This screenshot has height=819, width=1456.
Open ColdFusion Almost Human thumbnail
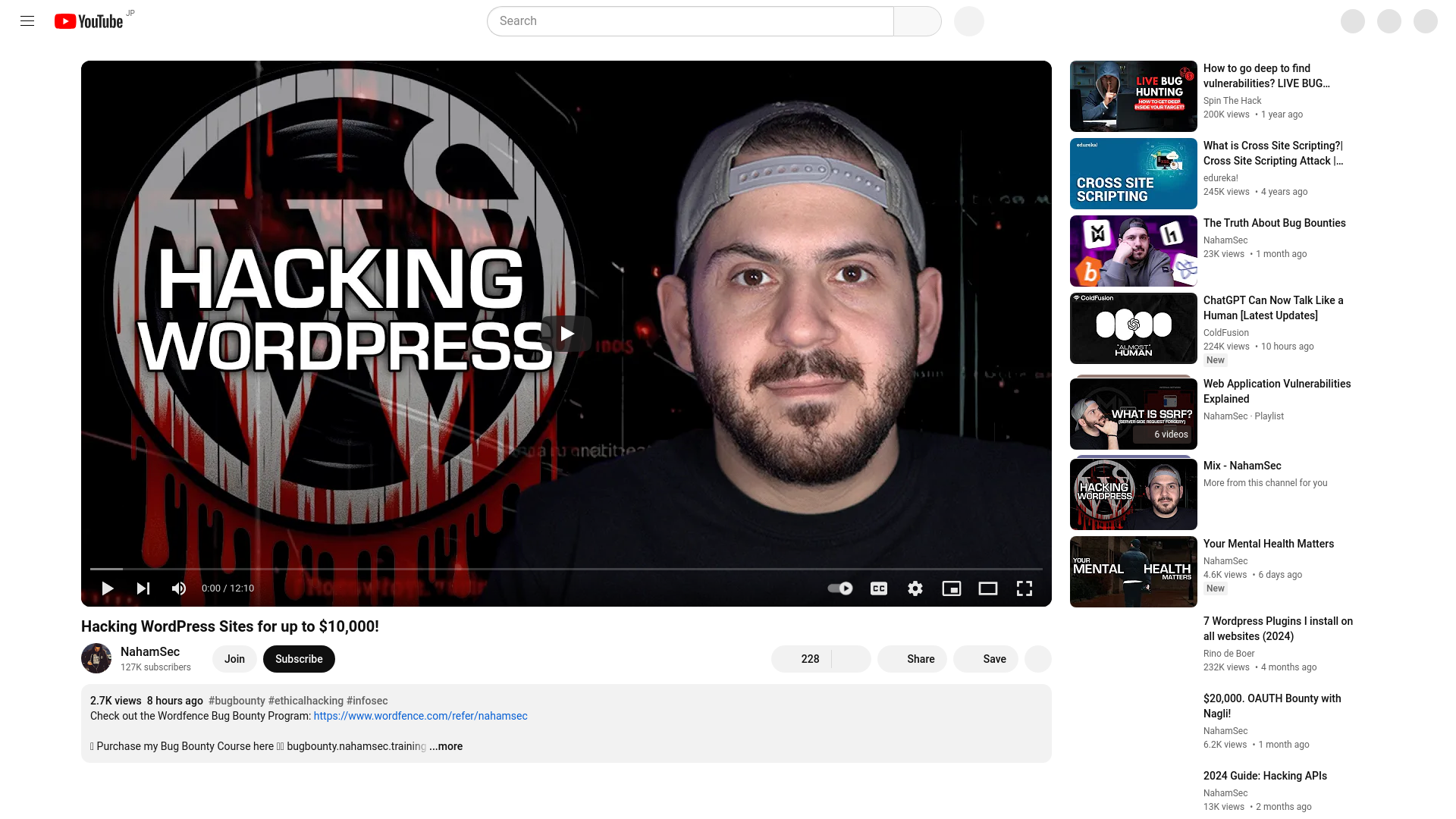pyautogui.click(x=1134, y=328)
